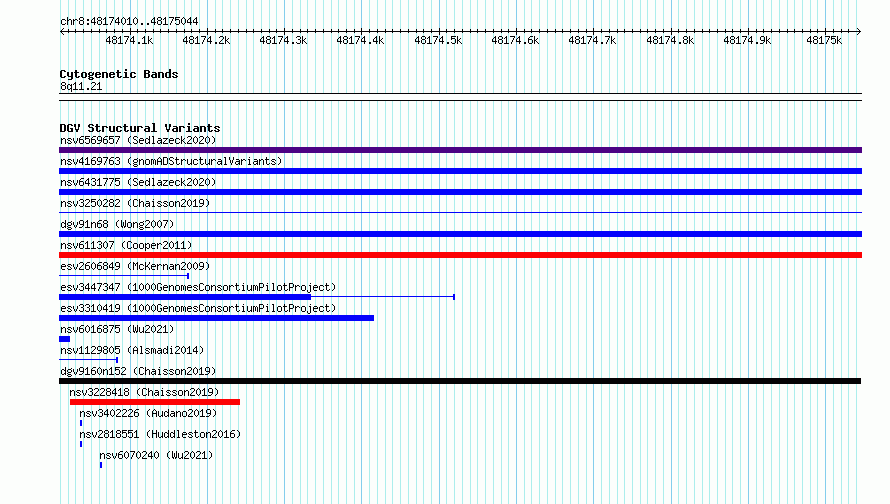Open the nsv3250282 (Chaisson2019) label
Image resolution: width=890 pixels, height=504 pixels.
point(135,203)
